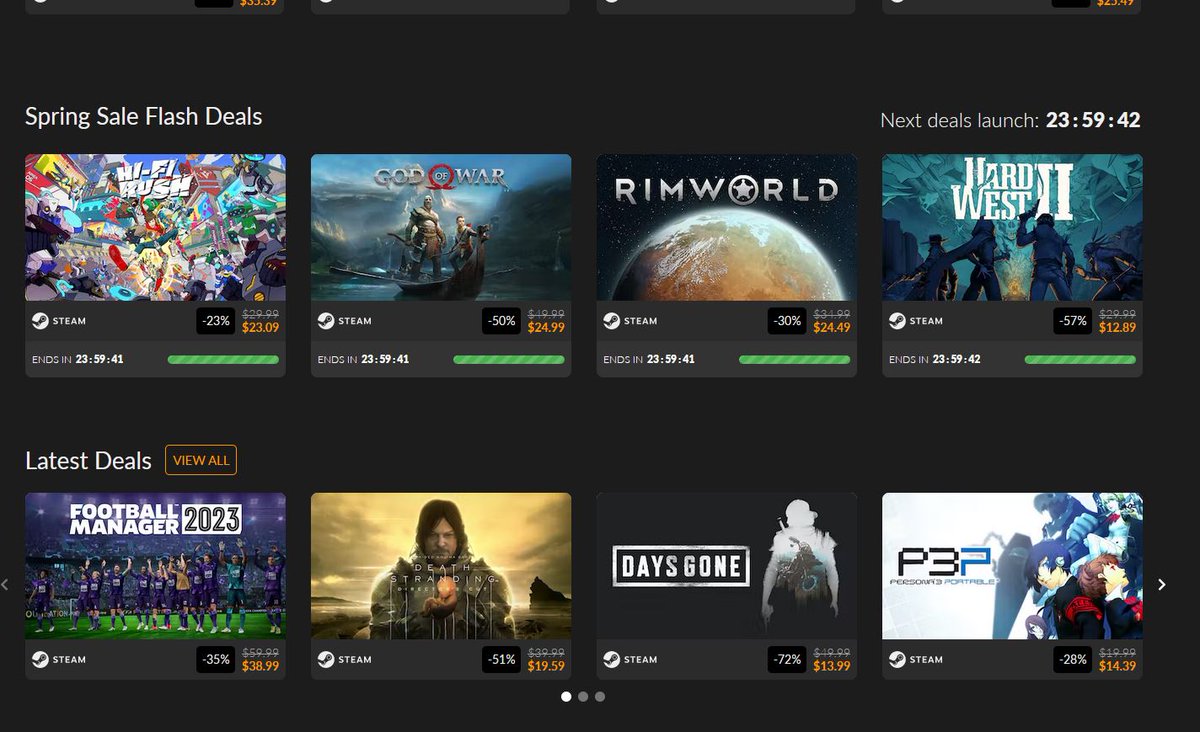Open the Hard West II game artwork

[x=1012, y=227]
